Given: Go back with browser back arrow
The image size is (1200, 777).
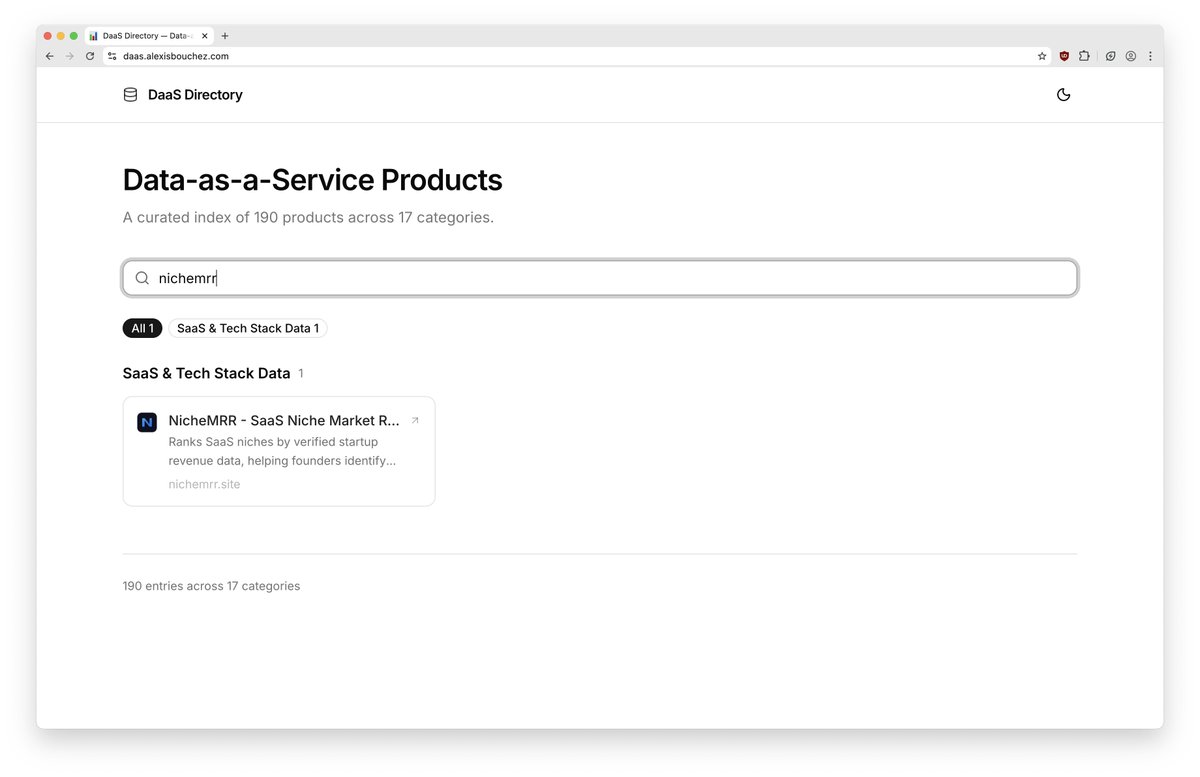Looking at the screenshot, I should [x=50, y=56].
